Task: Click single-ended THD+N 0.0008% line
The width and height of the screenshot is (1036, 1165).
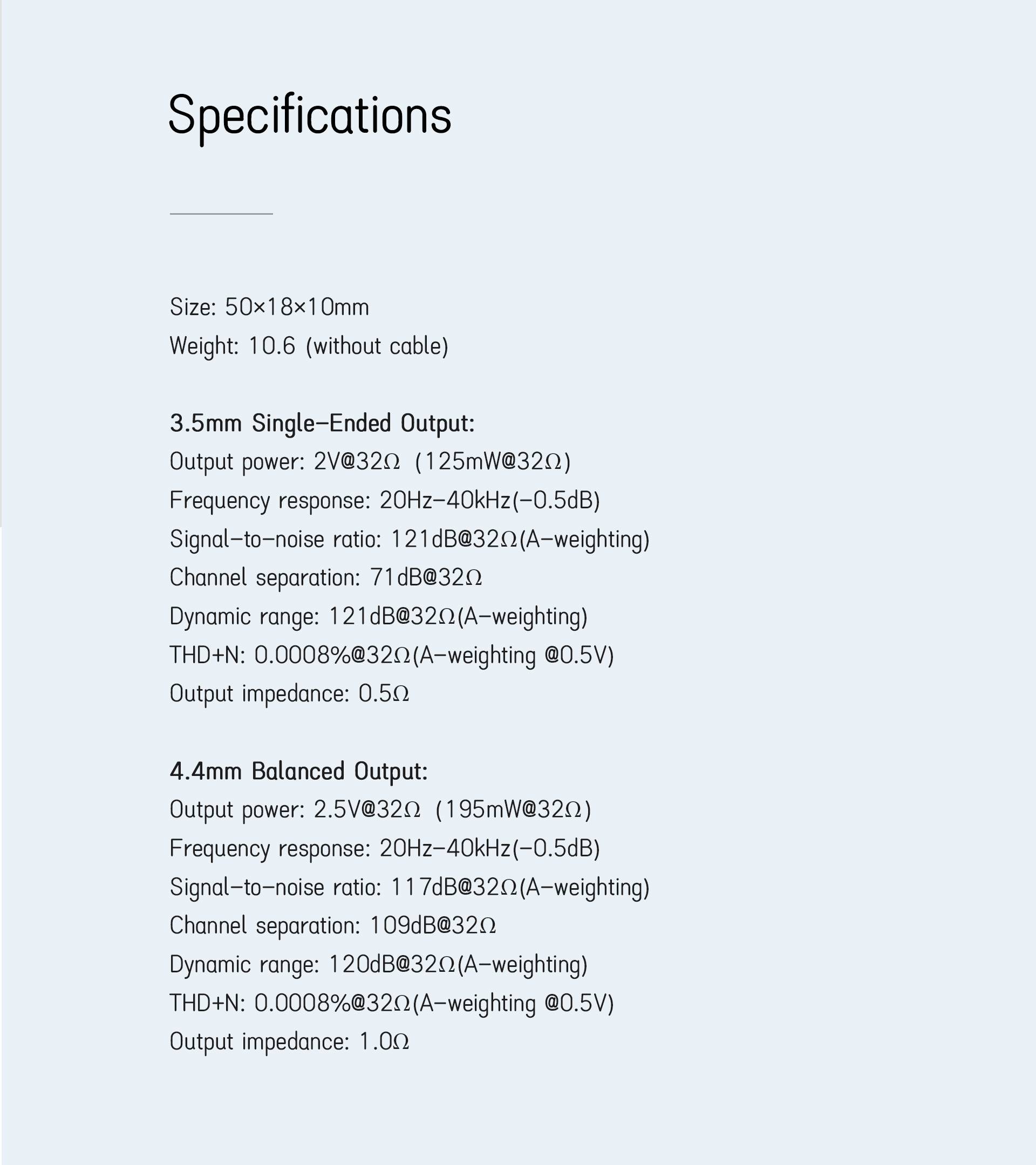Action: 392,656
